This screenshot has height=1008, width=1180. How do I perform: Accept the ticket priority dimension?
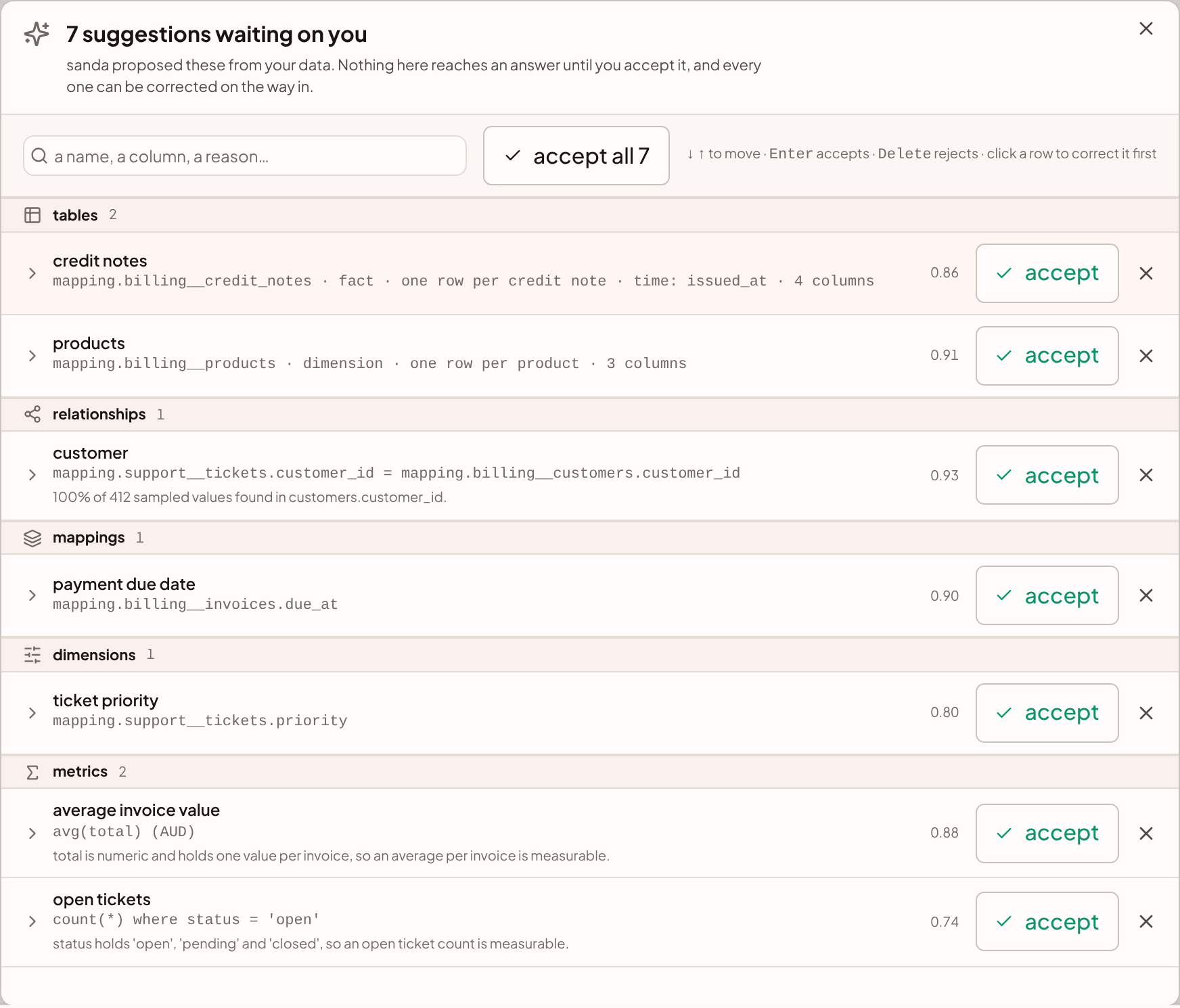click(1047, 713)
